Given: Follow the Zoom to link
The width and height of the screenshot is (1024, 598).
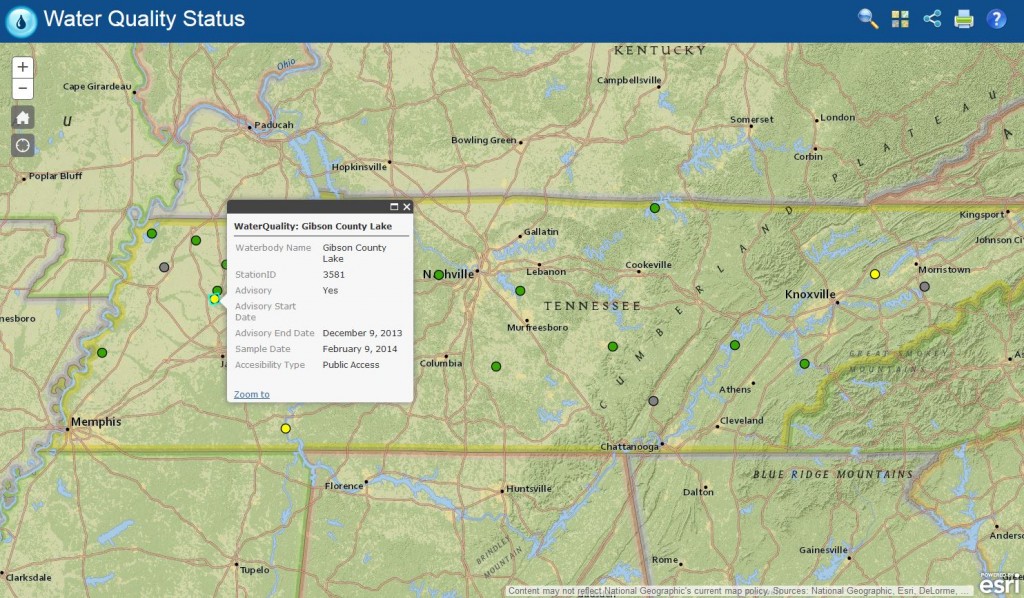Looking at the screenshot, I should [x=251, y=394].
